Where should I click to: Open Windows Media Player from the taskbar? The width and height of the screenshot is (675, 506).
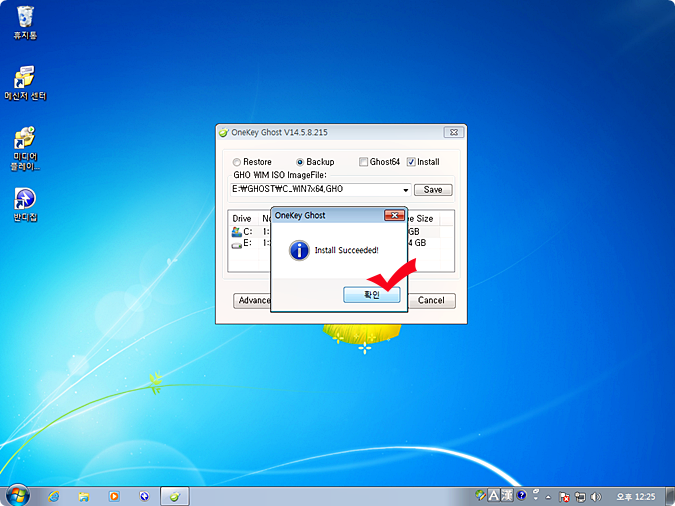[x=114, y=497]
